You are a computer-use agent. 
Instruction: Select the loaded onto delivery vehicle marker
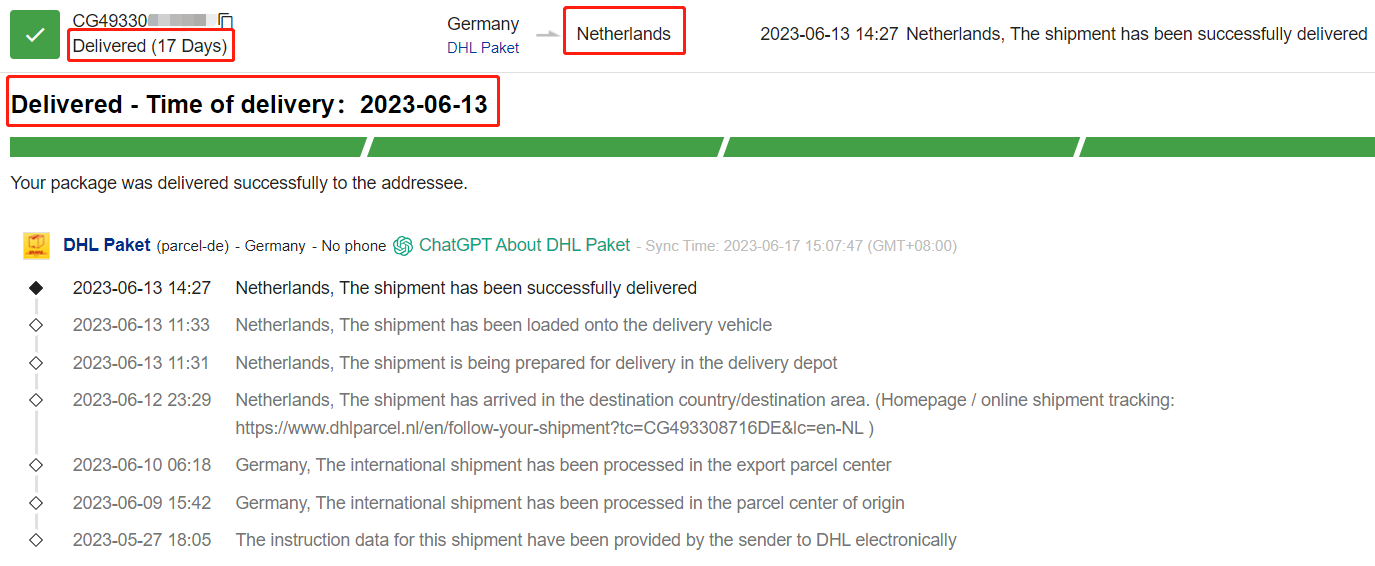pos(36,325)
